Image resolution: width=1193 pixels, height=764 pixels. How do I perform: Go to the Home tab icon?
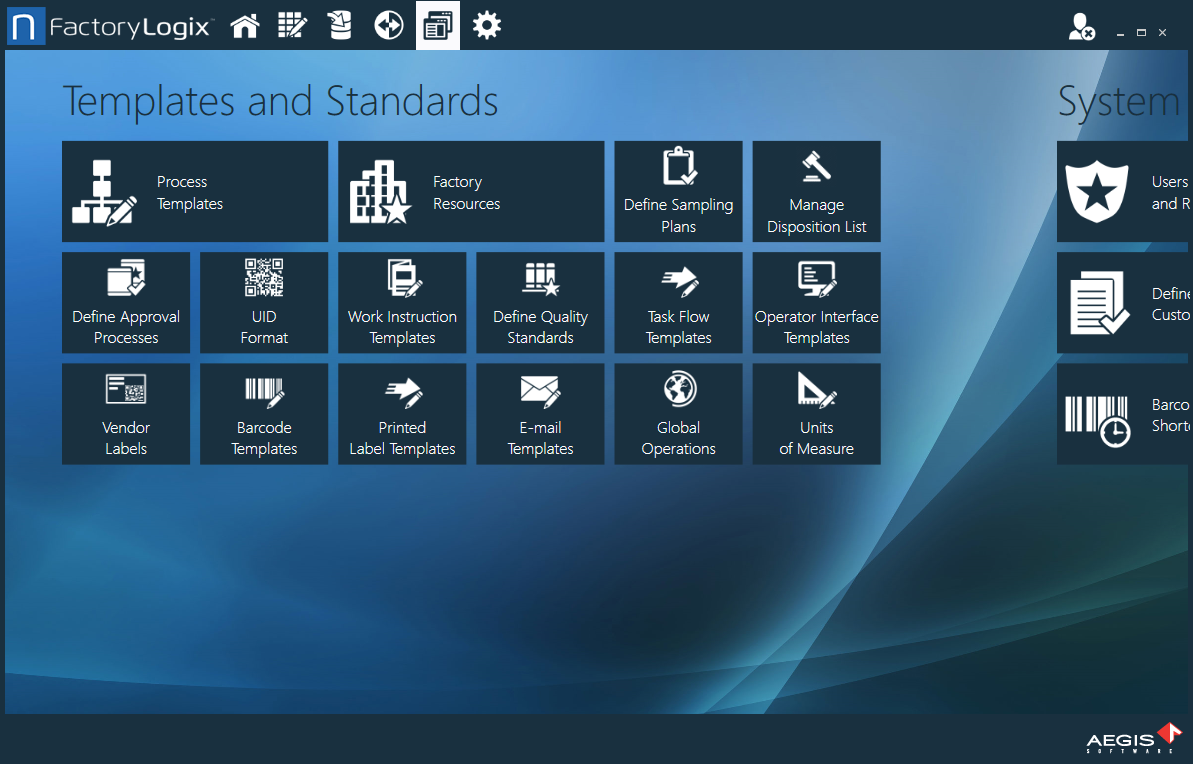tap(245, 25)
